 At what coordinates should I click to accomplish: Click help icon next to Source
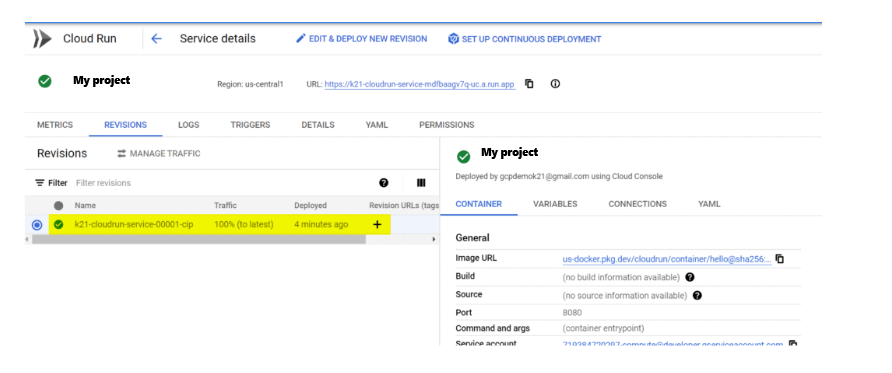[697, 295]
